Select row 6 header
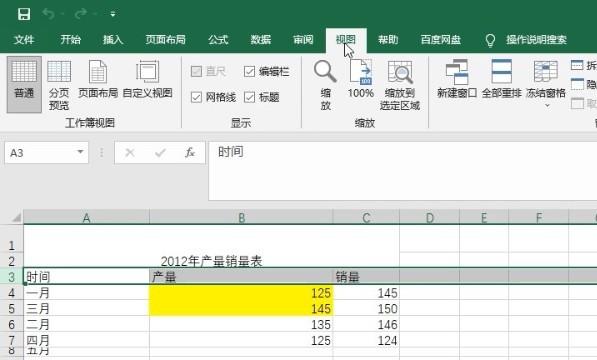The image size is (597, 360). pos(11,325)
